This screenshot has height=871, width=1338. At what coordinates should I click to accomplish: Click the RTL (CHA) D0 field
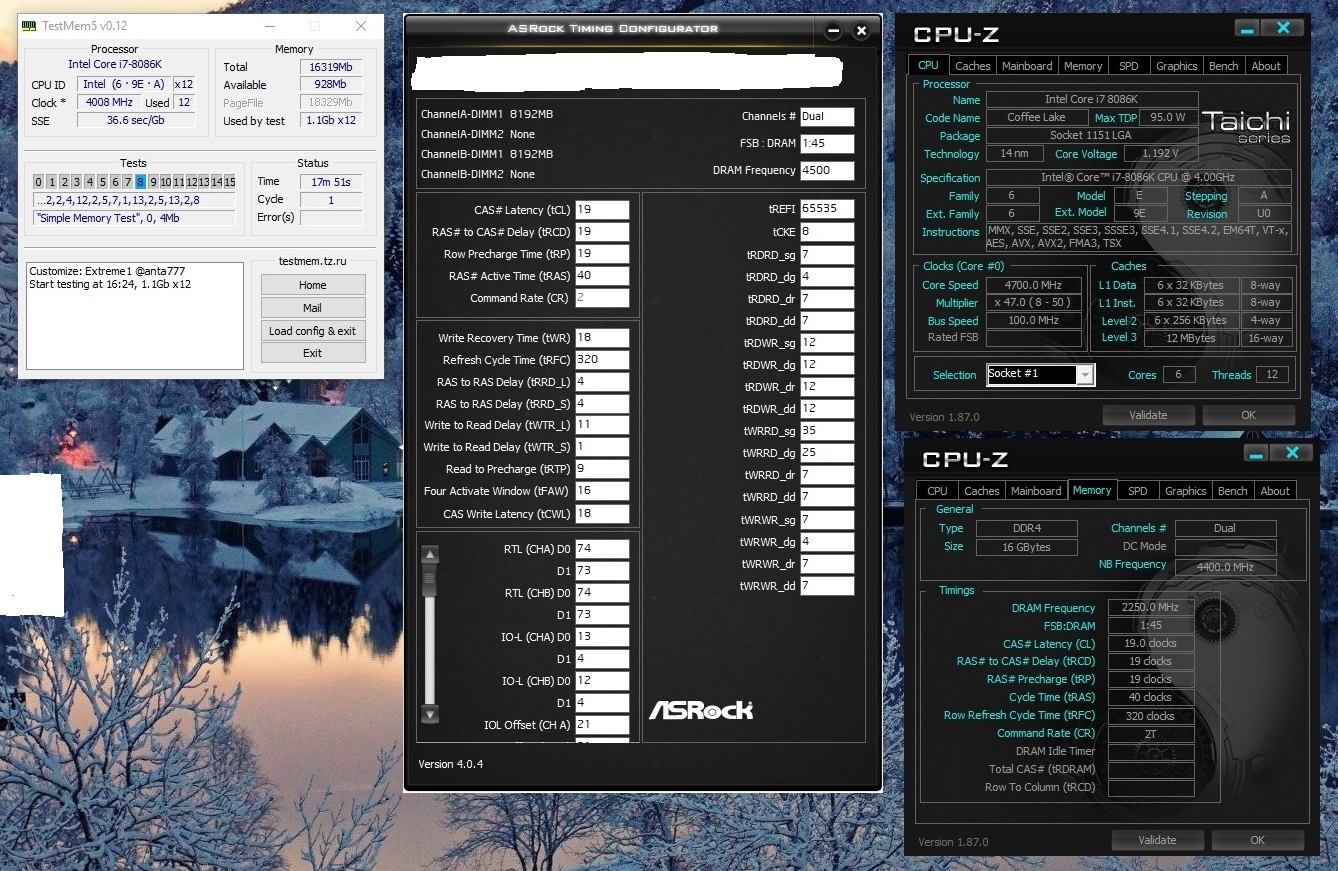click(602, 549)
